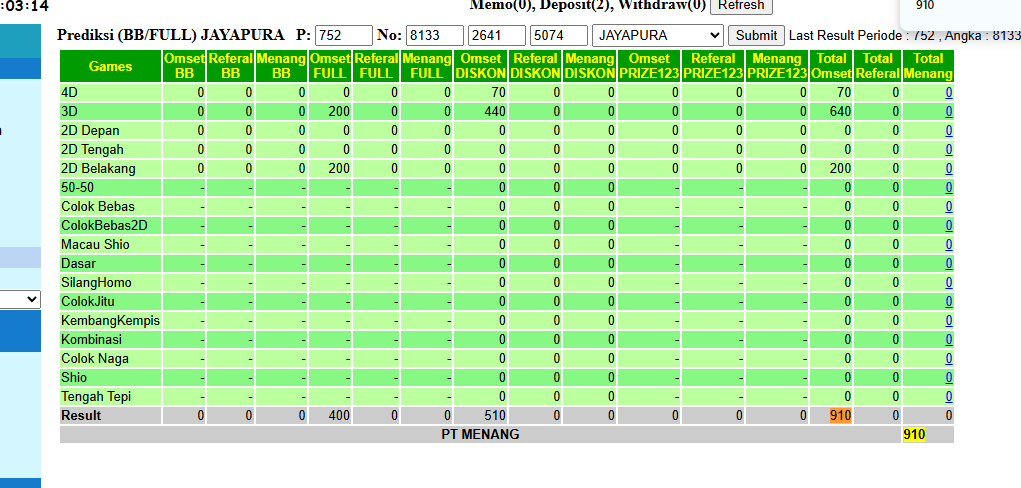The image size is (1021, 488).
Task: Open Total Menang link for Colok Bebas
Action: click(x=949, y=207)
